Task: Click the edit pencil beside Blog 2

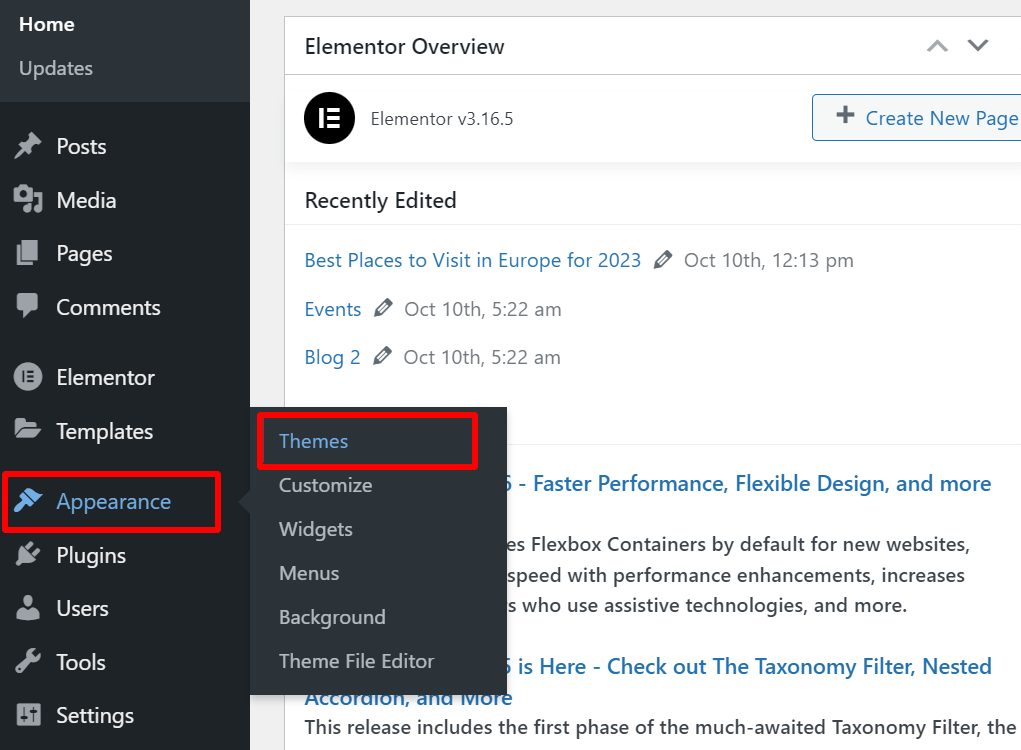Action: pyautogui.click(x=383, y=356)
